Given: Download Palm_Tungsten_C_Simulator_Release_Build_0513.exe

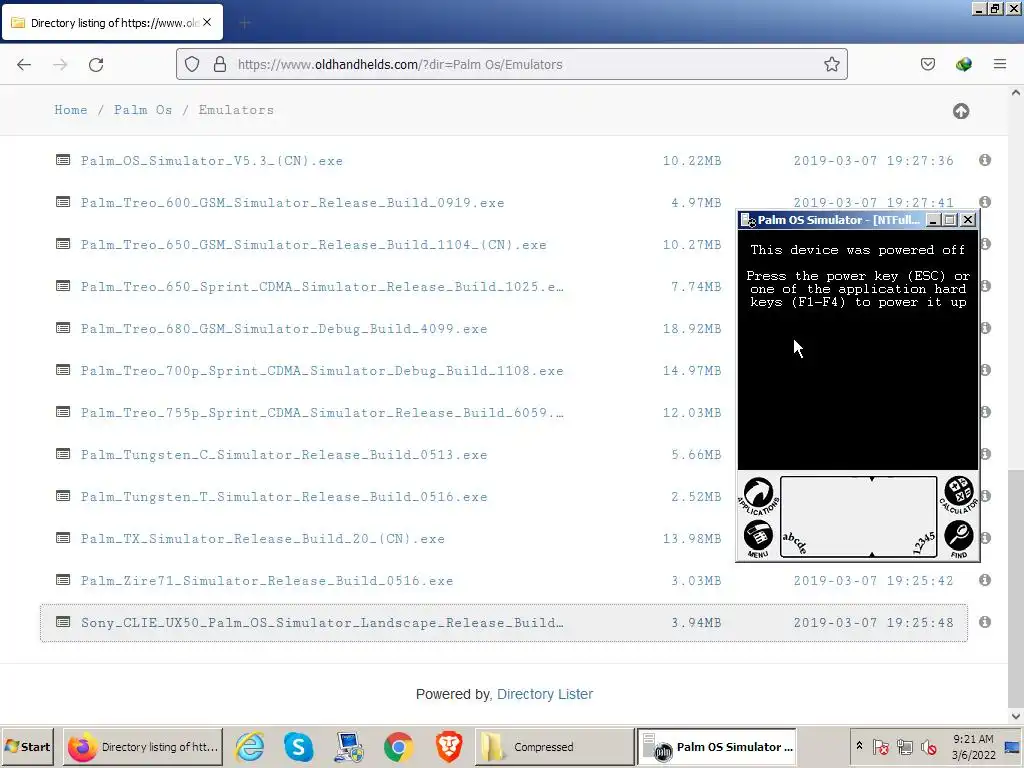Looking at the screenshot, I should click(x=284, y=455).
